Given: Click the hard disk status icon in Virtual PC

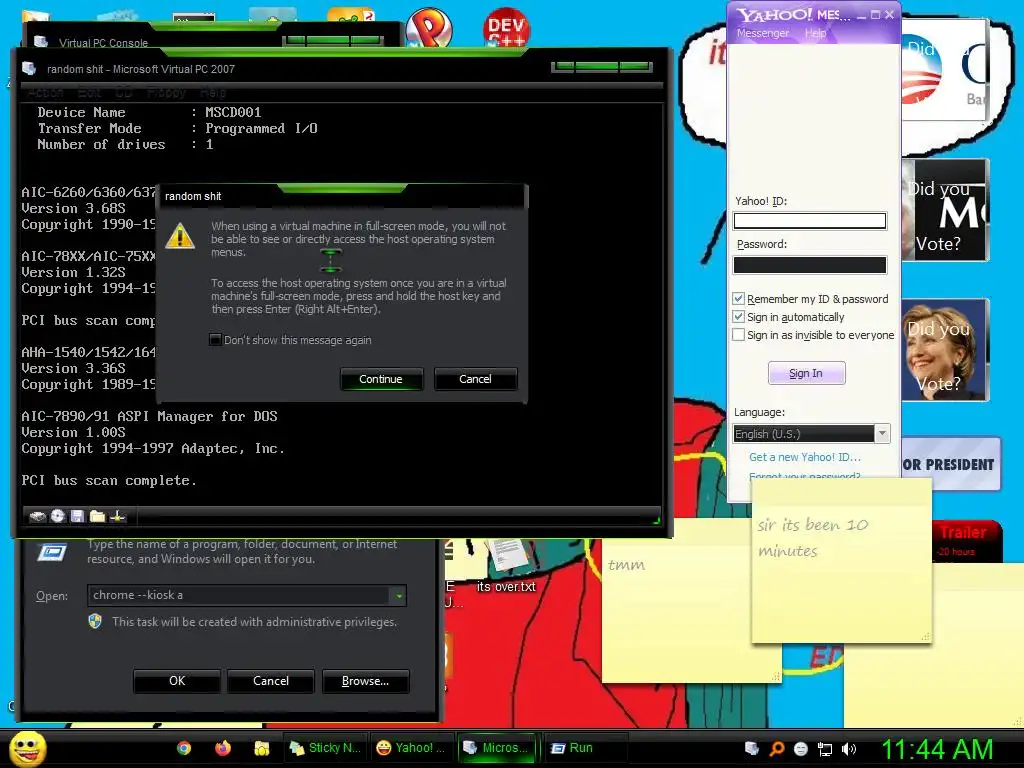Looking at the screenshot, I should [x=38, y=517].
